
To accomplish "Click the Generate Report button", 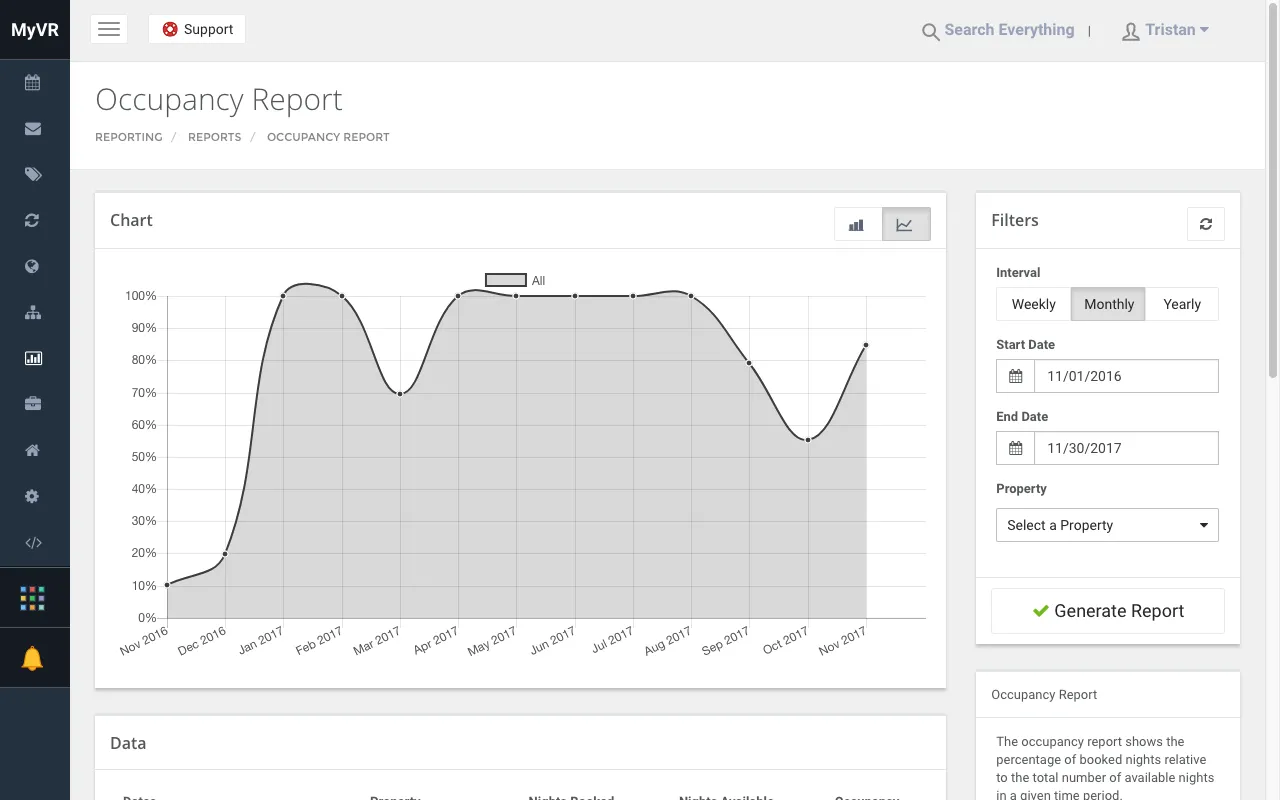I will [x=1108, y=611].
